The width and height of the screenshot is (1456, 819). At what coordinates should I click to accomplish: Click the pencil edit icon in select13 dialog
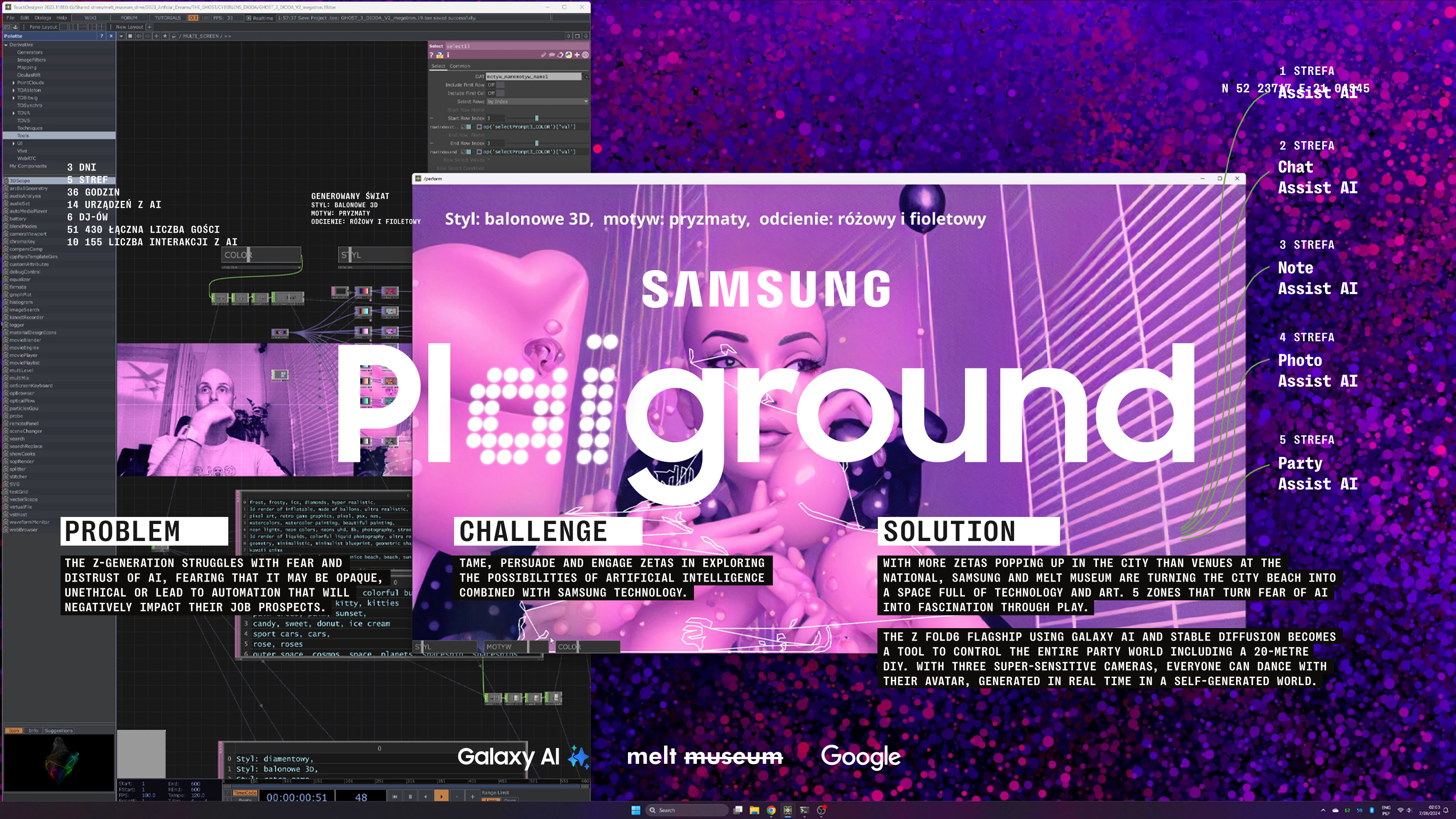point(544,55)
